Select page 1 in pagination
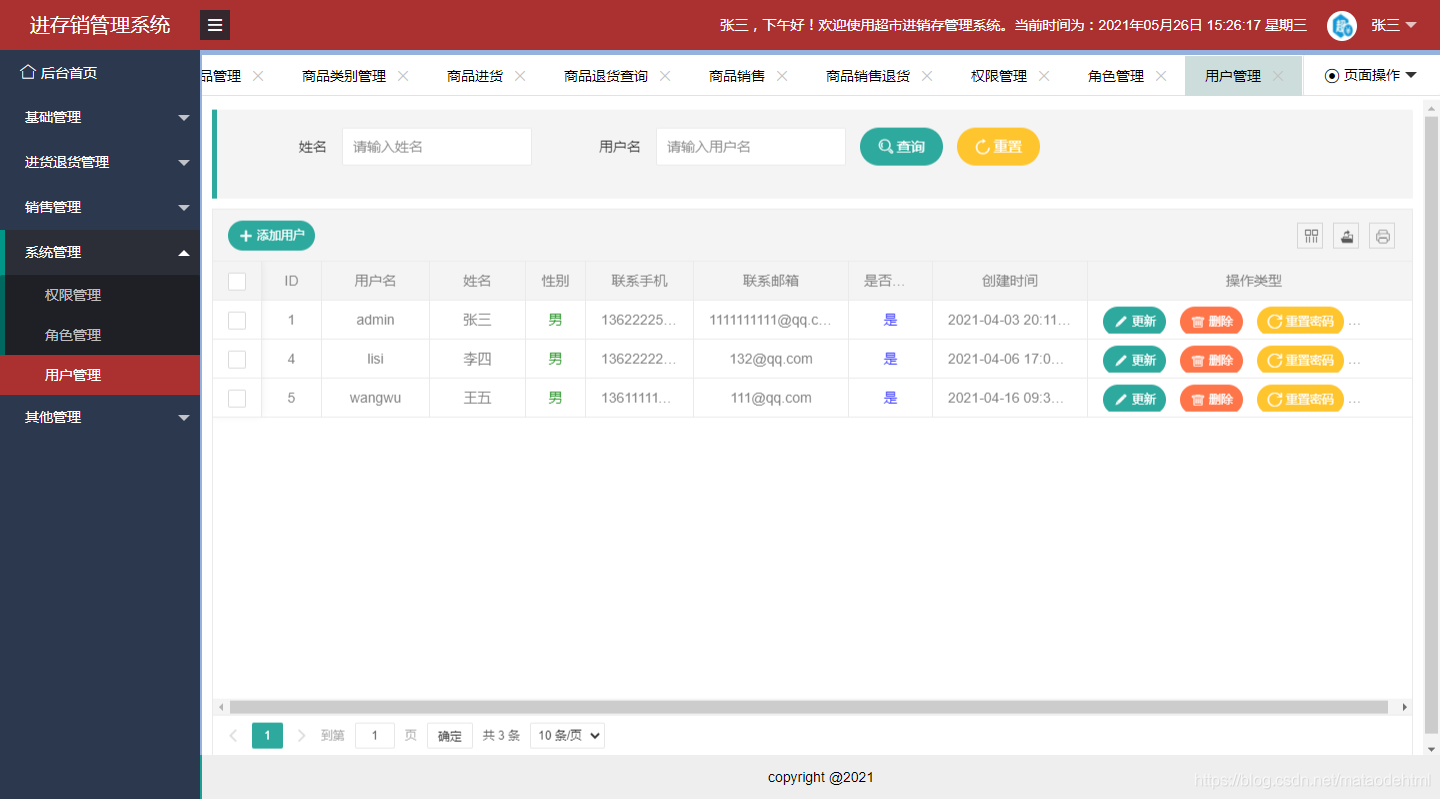 click(267, 736)
